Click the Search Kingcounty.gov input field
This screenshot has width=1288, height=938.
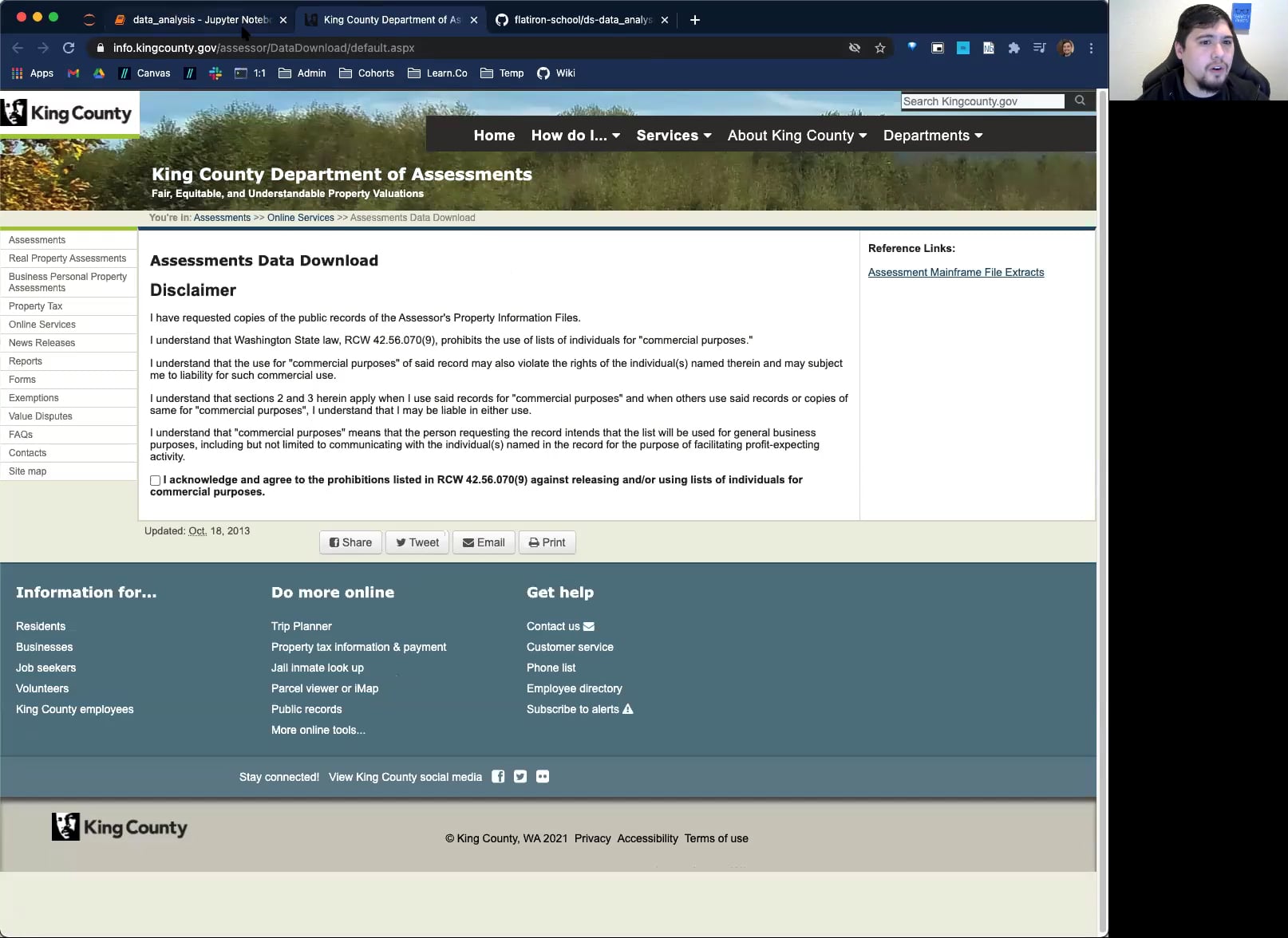pyautogui.click(x=983, y=101)
